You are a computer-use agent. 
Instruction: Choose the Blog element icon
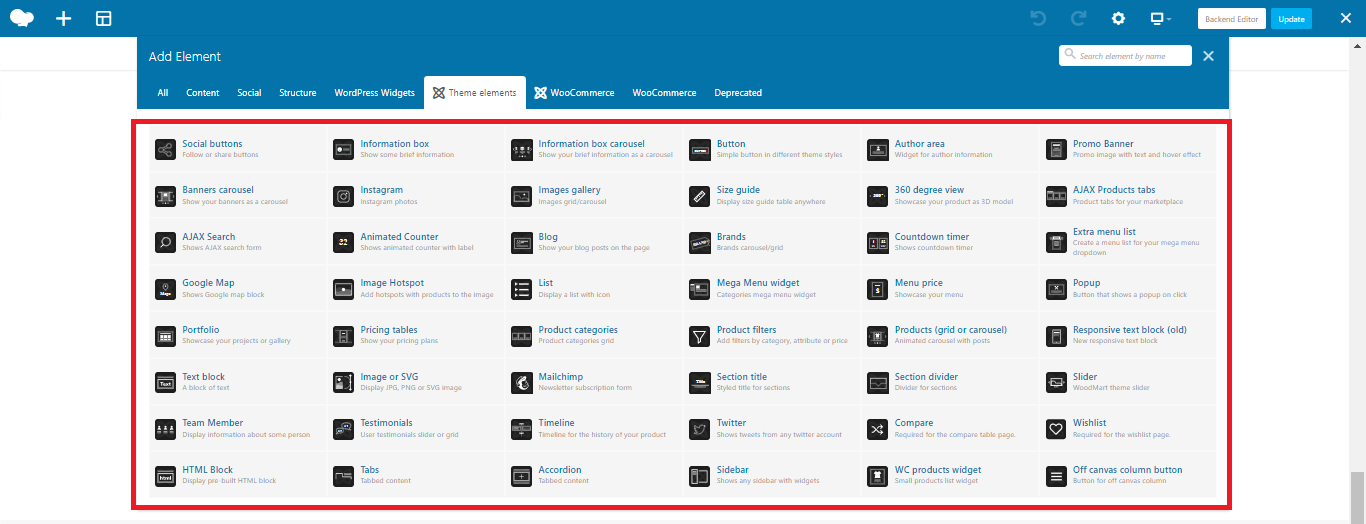tap(521, 242)
